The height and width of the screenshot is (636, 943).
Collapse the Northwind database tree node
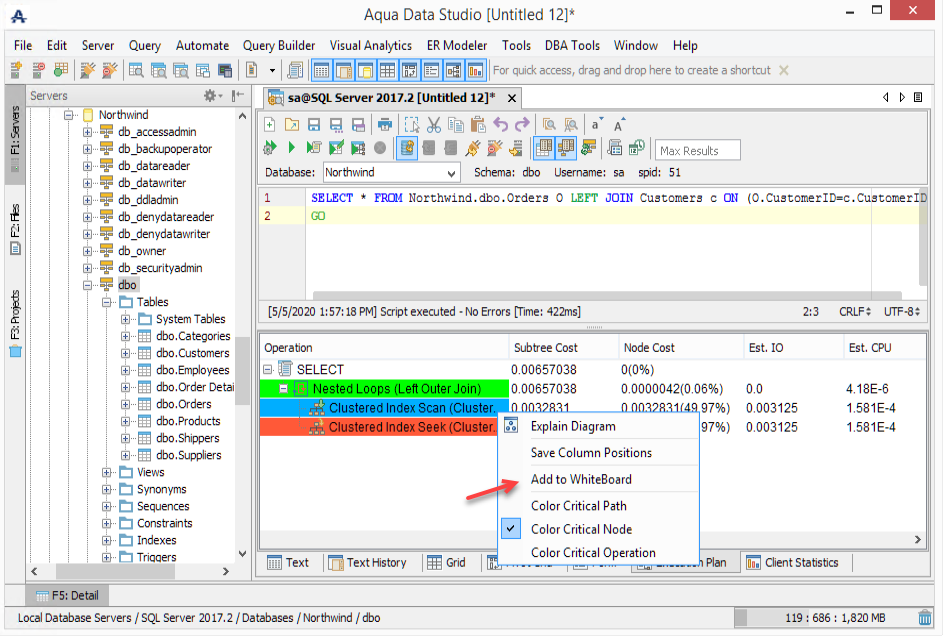click(x=70, y=115)
